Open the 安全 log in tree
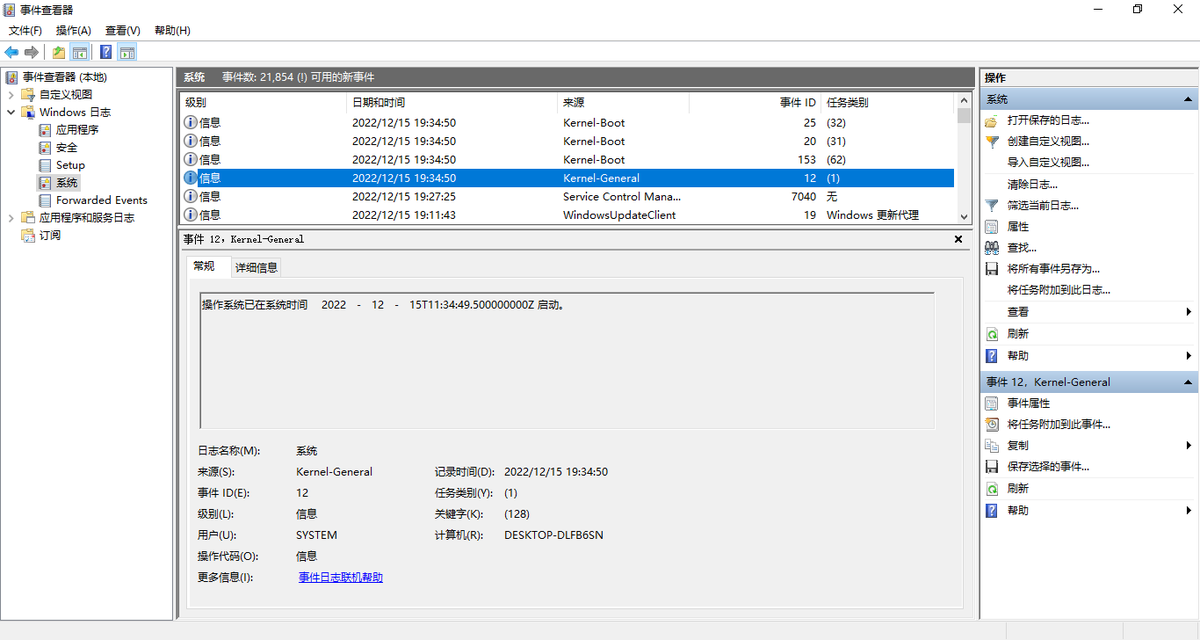This screenshot has width=1200, height=640. click(x=66, y=147)
